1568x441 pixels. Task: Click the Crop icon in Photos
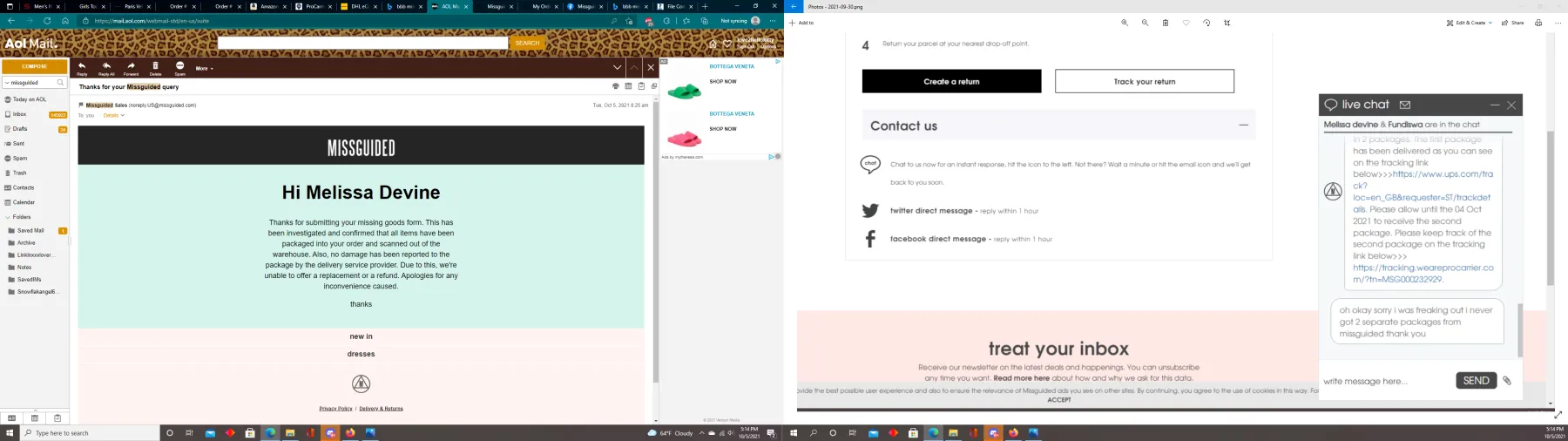pos(1227,23)
